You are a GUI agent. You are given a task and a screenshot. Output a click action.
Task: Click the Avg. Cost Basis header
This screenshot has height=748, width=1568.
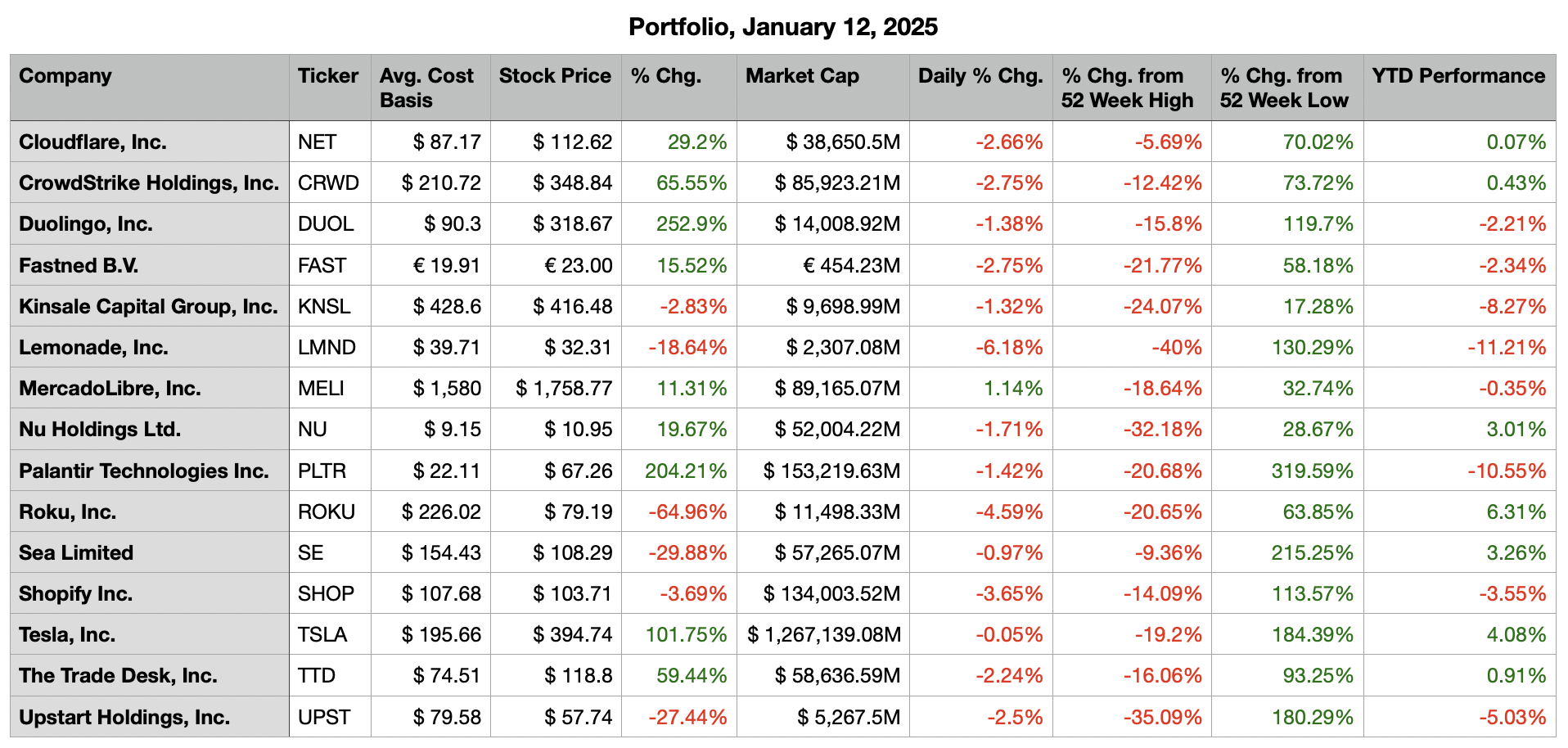pyautogui.click(x=426, y=88)
